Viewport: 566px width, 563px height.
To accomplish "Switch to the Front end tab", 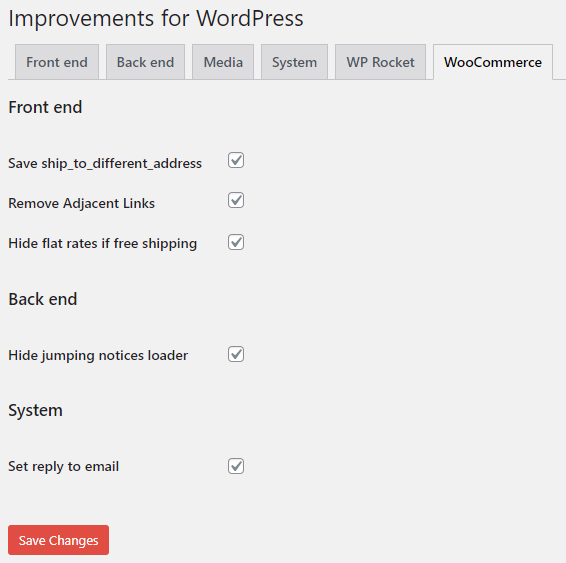I will pos(57,62).
